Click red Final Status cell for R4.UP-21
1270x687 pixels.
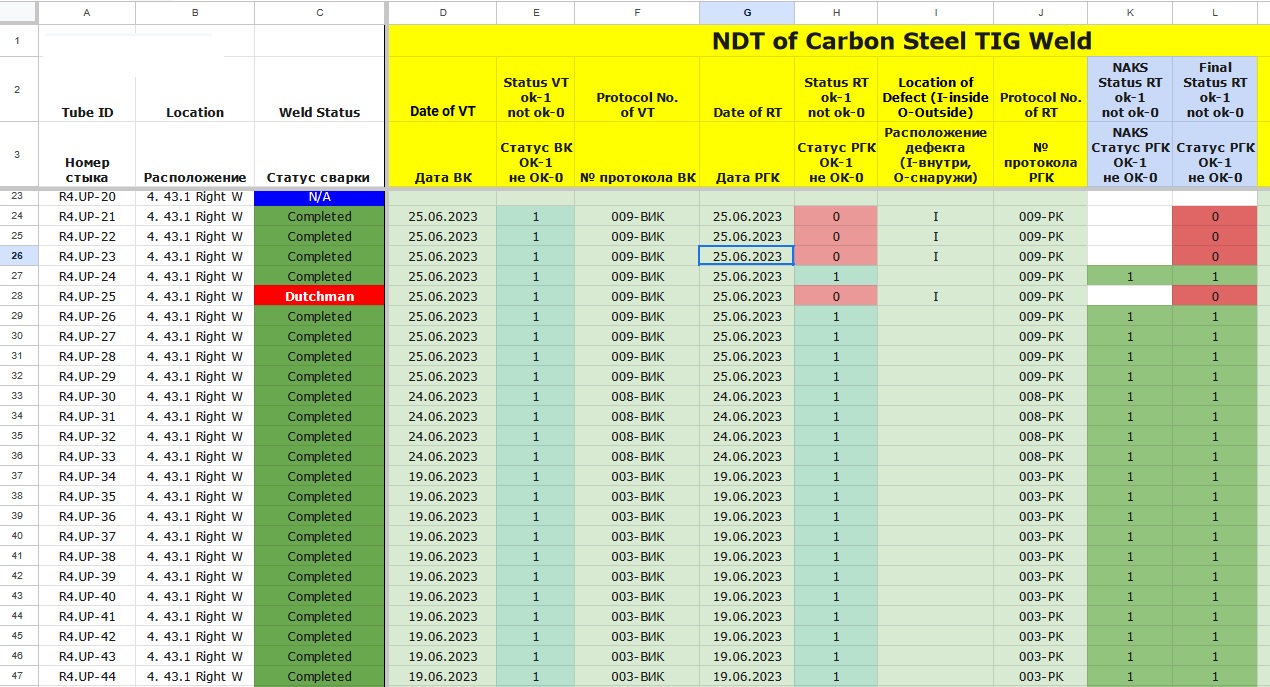1214,216
